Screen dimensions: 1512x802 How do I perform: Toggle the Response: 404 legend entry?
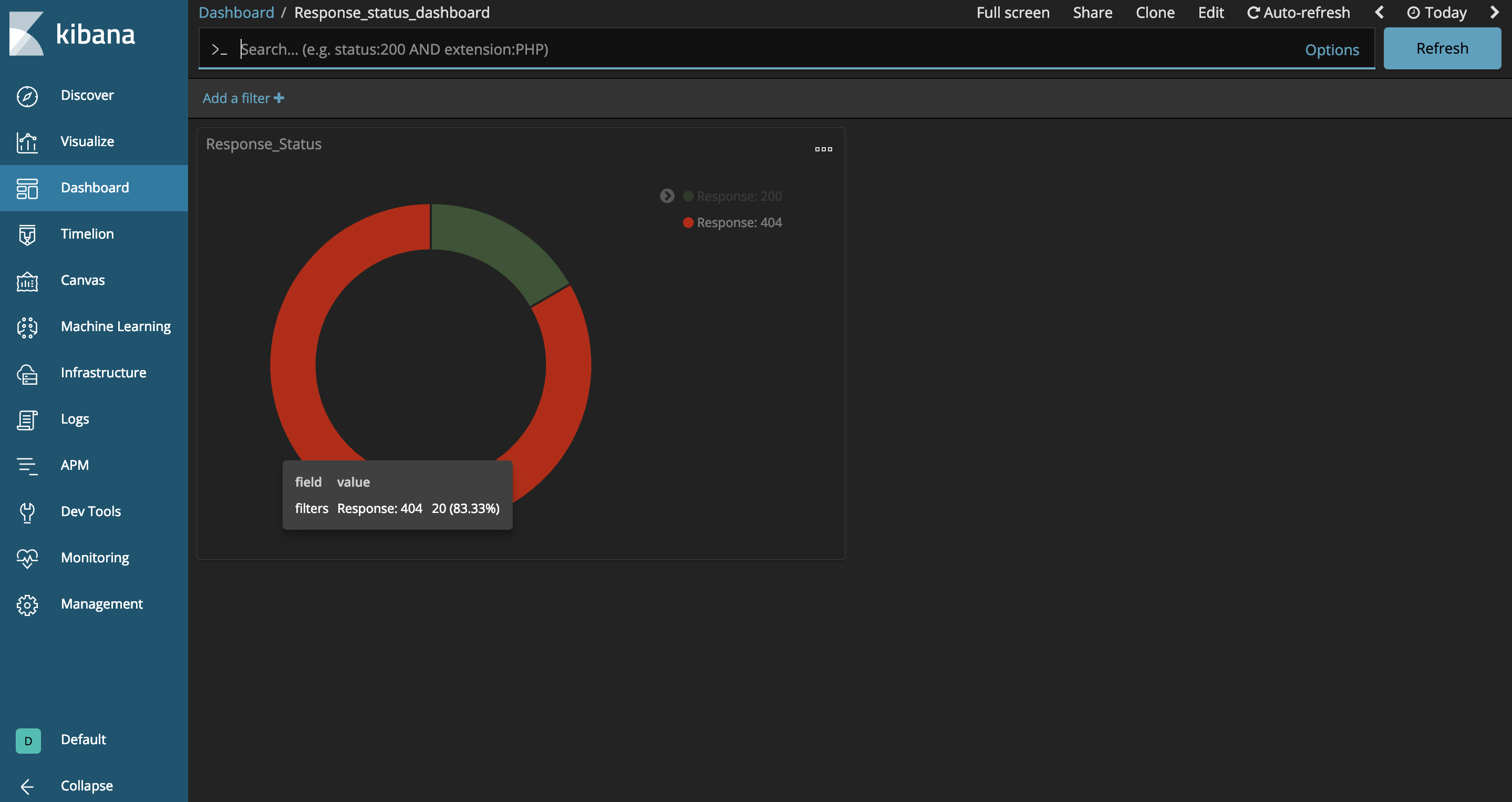(739, 222)
